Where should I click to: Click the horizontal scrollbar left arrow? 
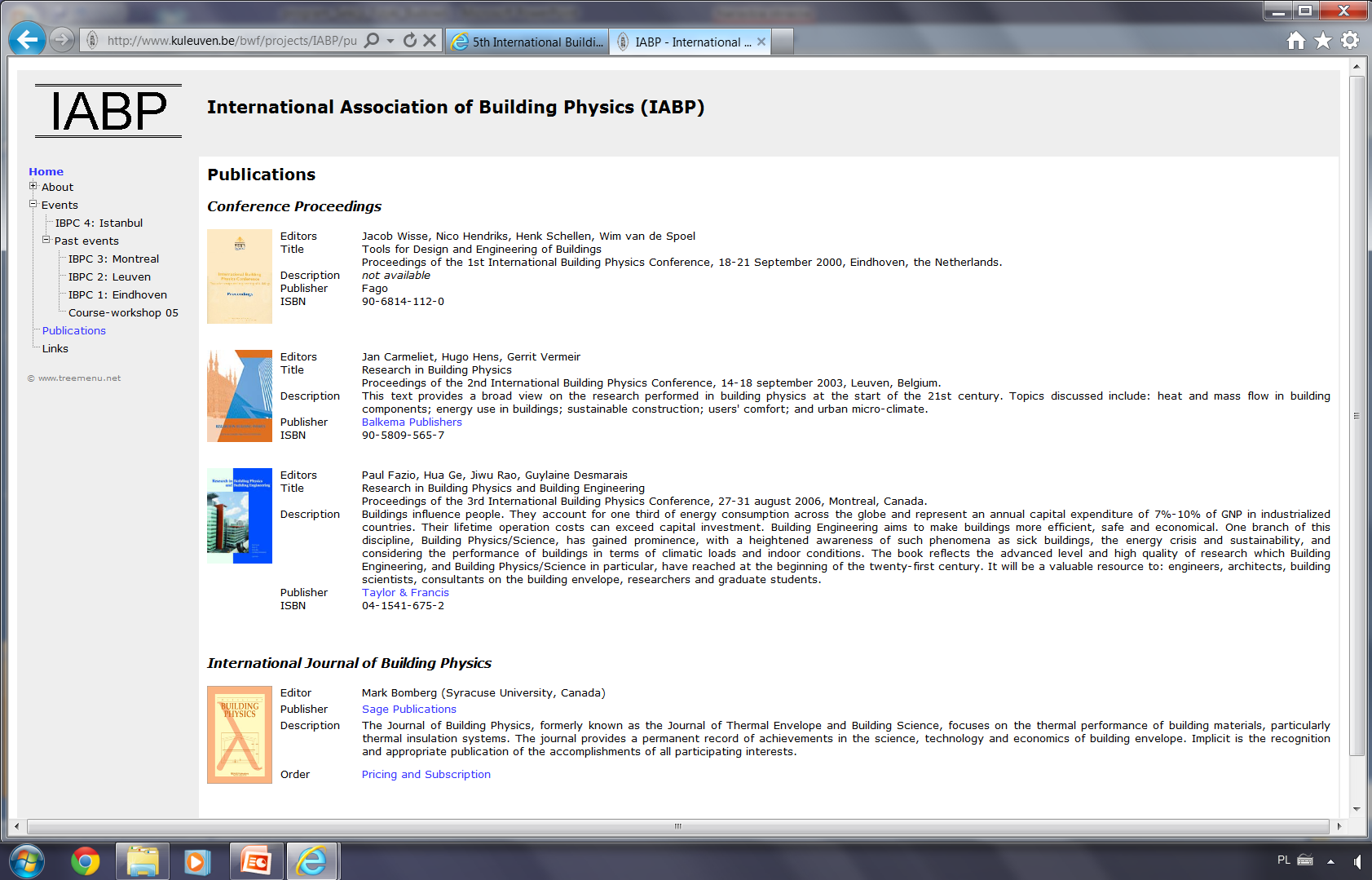coord(16,826)
